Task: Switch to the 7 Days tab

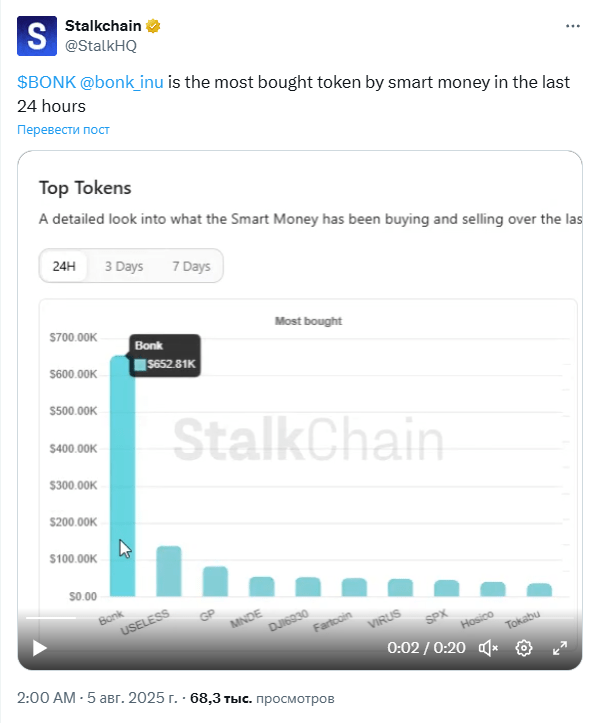Action: point(191,266)
